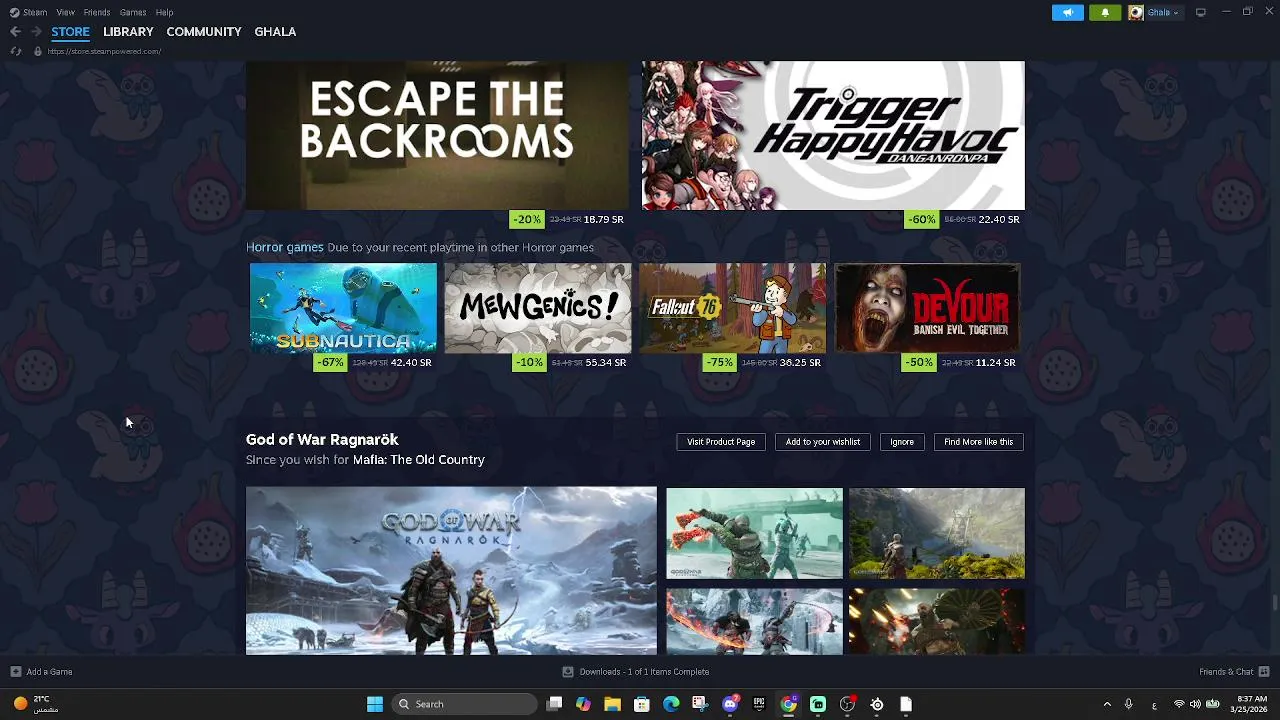
Task: View the green canyon landscape screenshot
Action: tap(937, 533)
